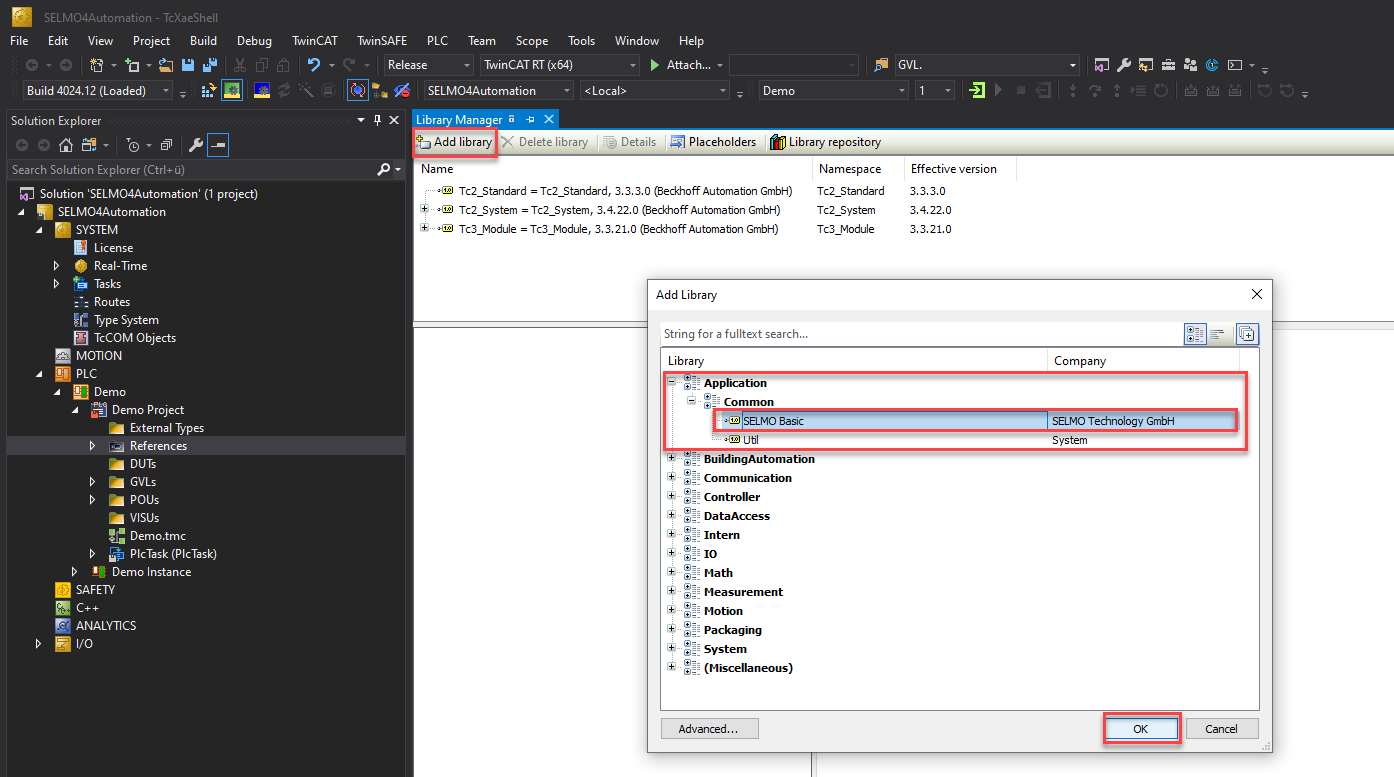Click the Find in Files icon beside GVL. box
The width and height of the screenshot is (1394, 777).
tap(881, 66)
